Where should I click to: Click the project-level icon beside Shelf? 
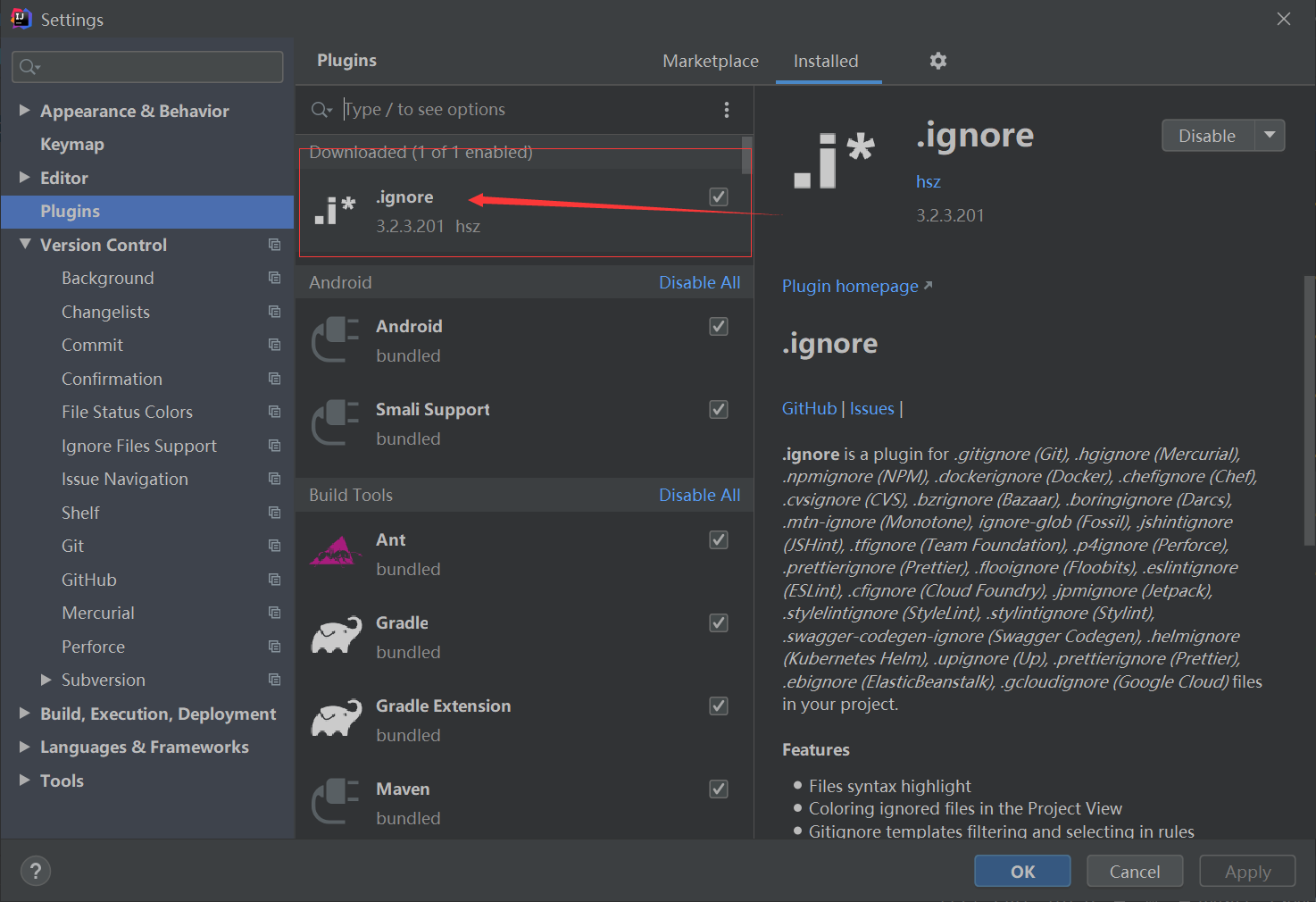point(274,513)
